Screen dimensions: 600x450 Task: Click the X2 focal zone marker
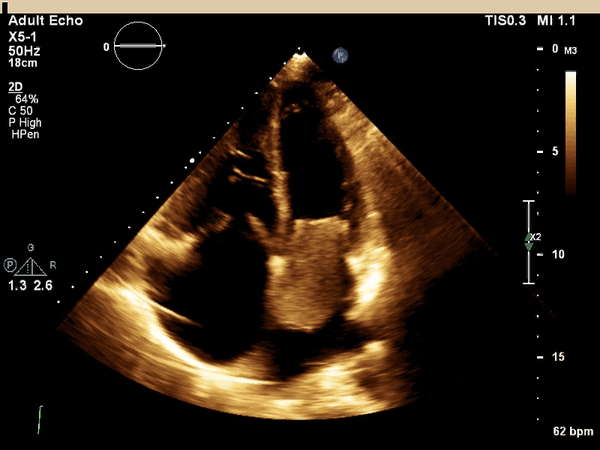531,238
